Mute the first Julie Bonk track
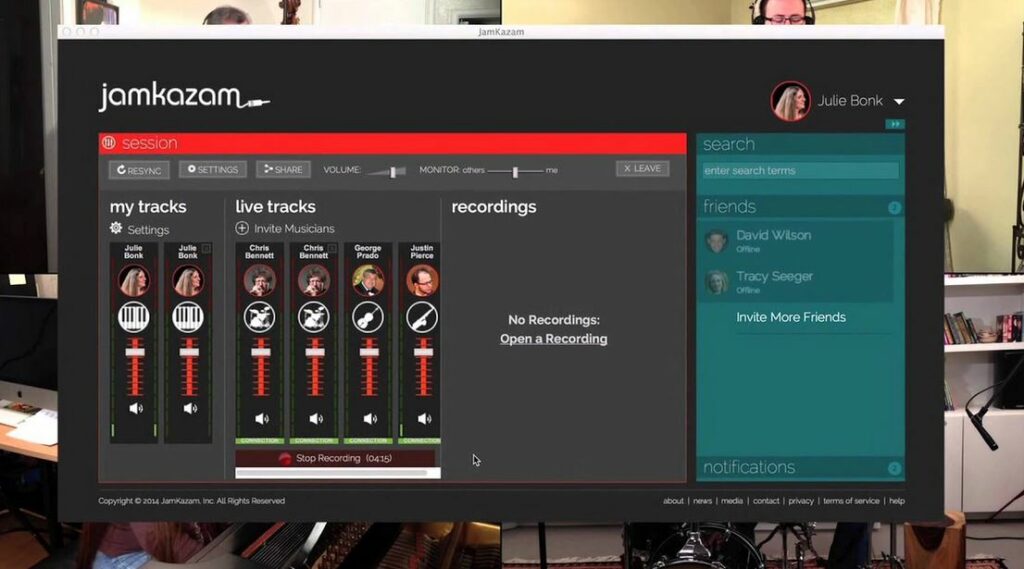This screenshot has height=569, width=1024. 136,408
